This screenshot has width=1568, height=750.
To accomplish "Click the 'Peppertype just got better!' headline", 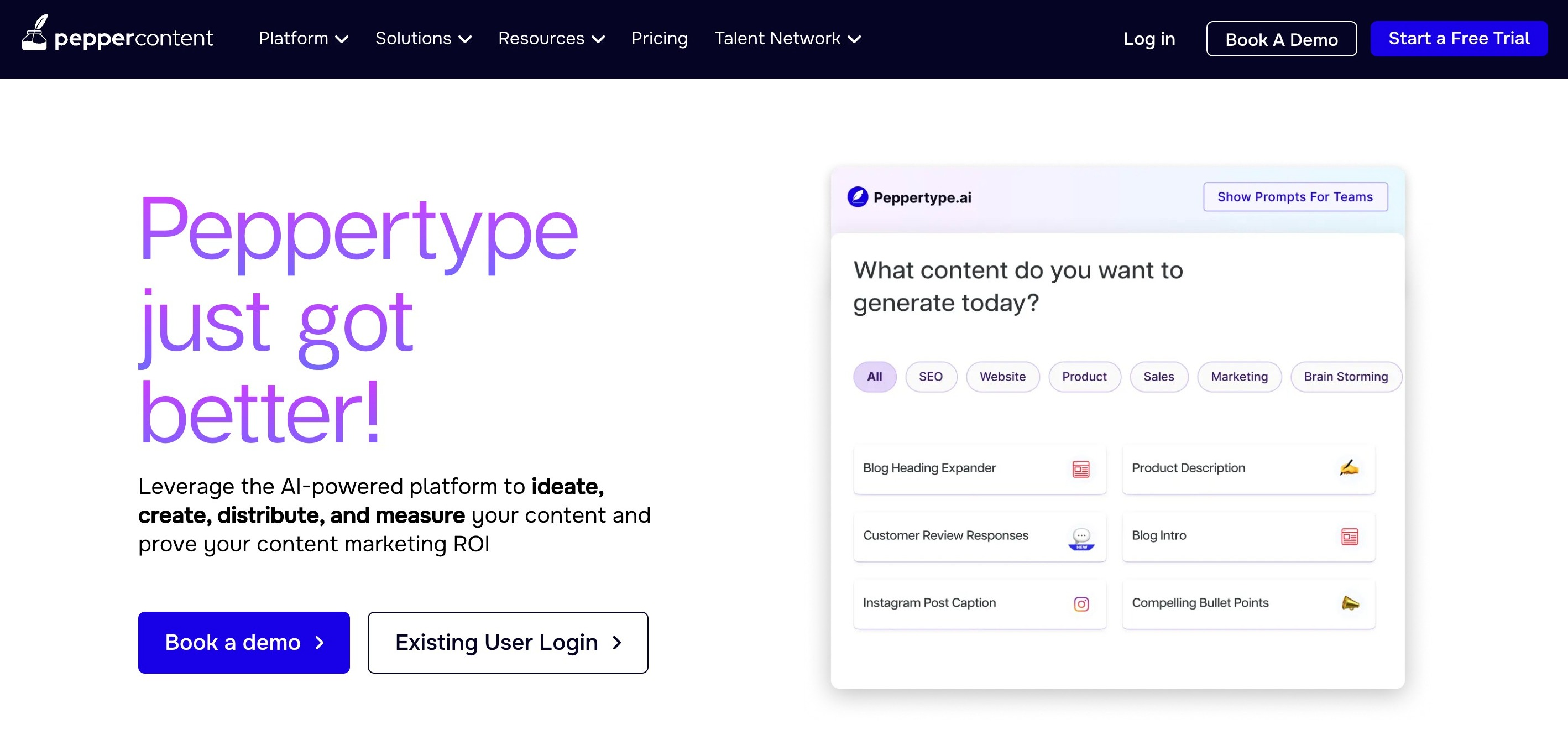I will [358, 320].
